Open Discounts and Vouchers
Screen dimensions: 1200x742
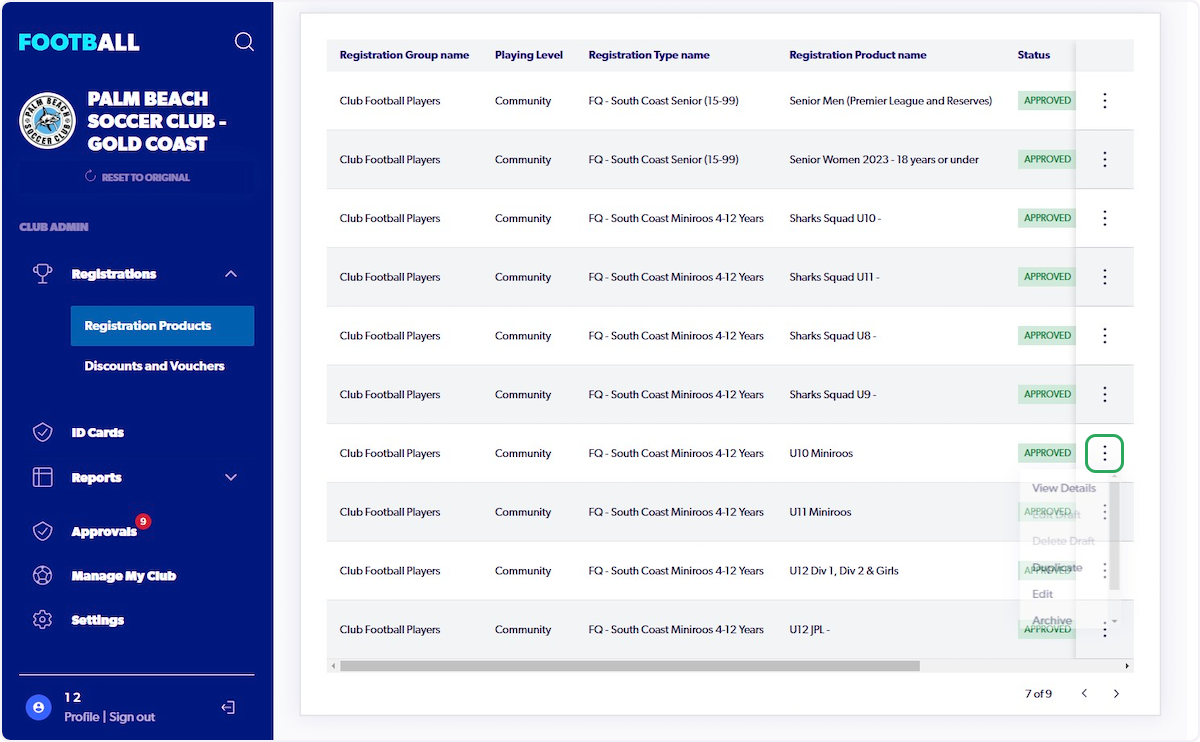[x=154, y=366]
